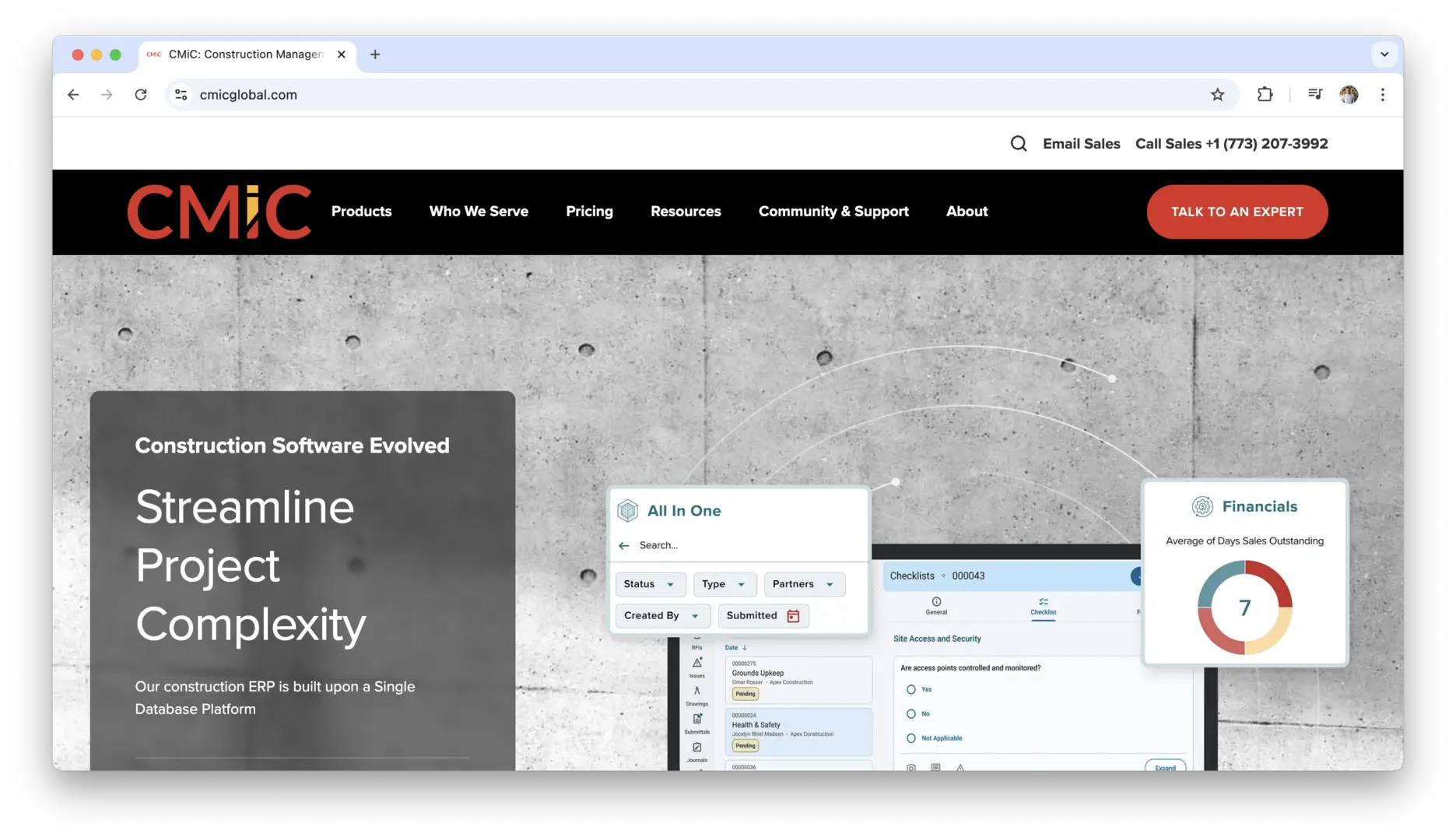Screen dimensions: 1456x840
Task: Open the Type filter dropdown
Action: click(x=724, y=584)
